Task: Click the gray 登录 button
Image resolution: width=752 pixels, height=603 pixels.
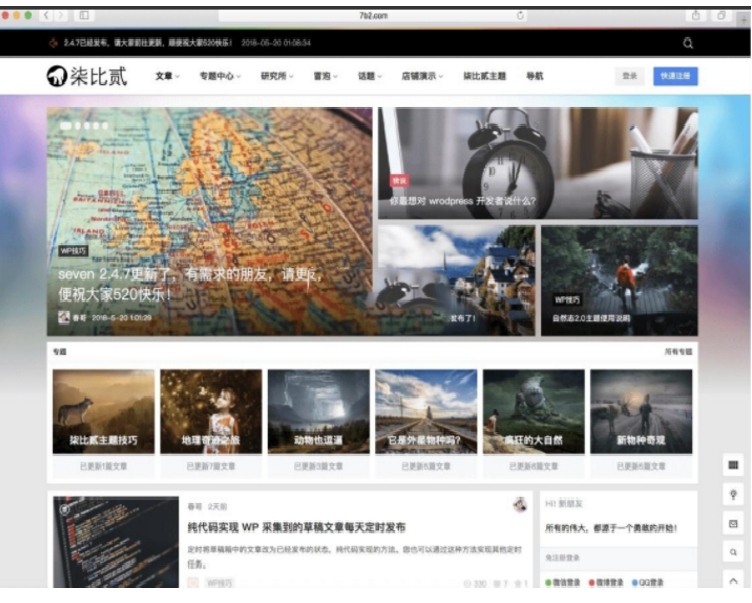Action: 629,76
